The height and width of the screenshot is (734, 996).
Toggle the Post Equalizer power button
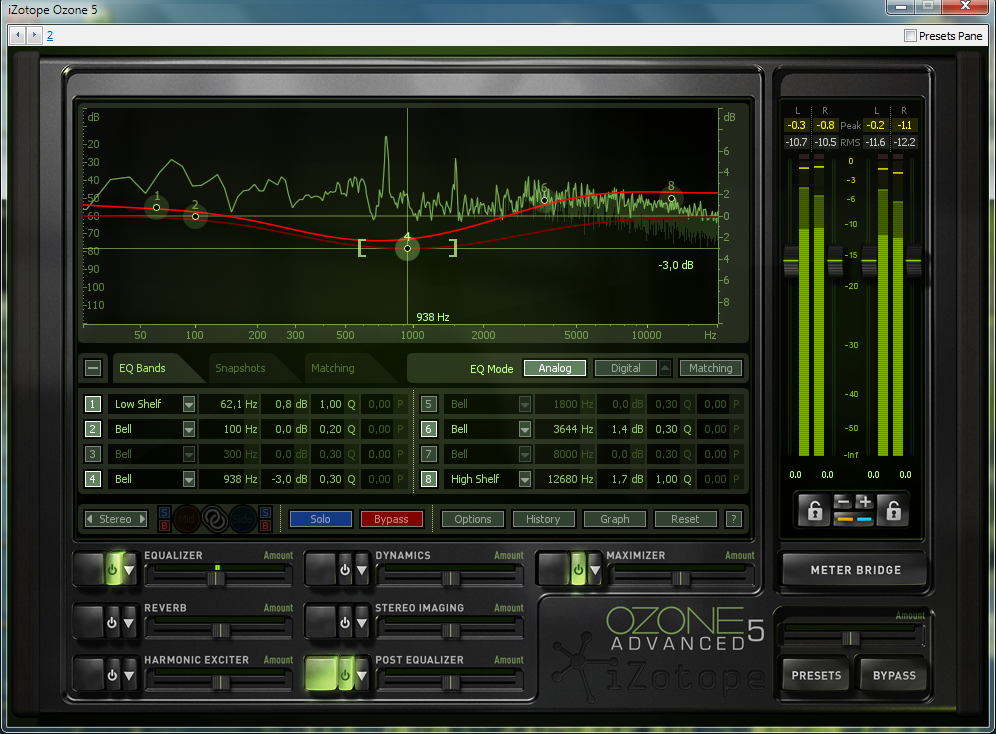coord(344,675)
